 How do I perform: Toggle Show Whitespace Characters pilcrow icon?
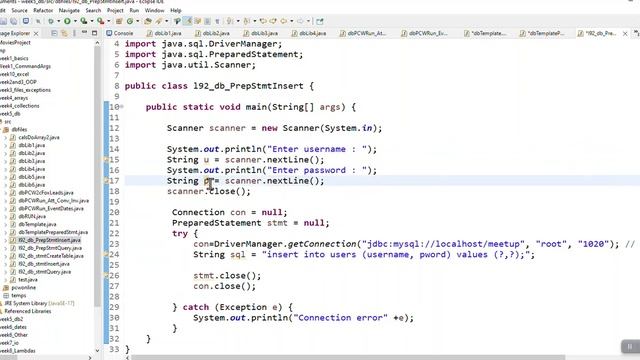[x=217, y=21]
